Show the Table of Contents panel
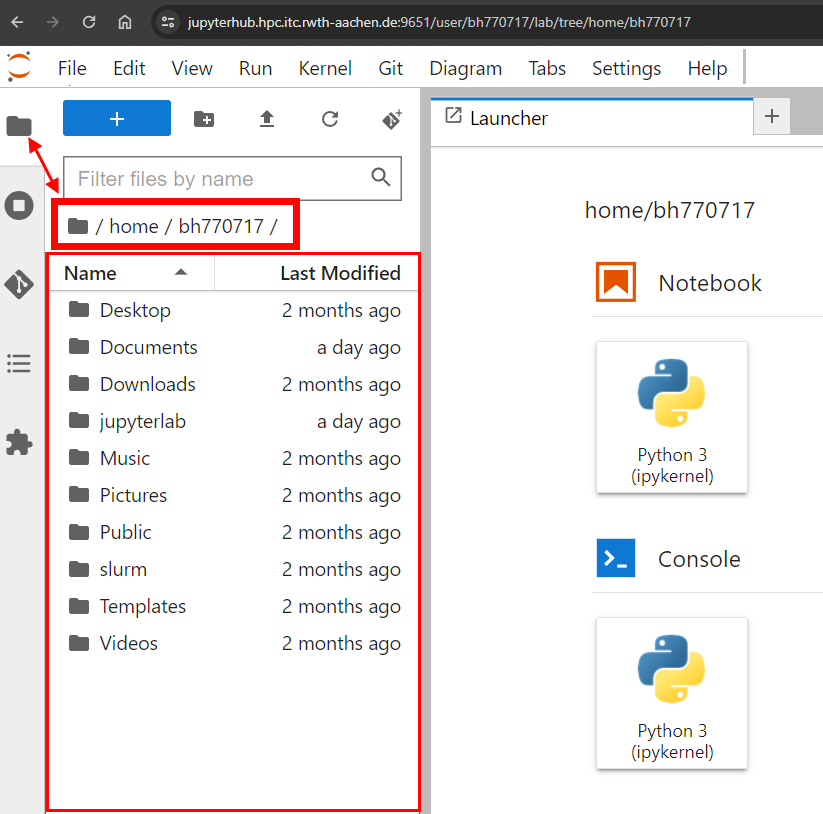 tap(19, 363)
